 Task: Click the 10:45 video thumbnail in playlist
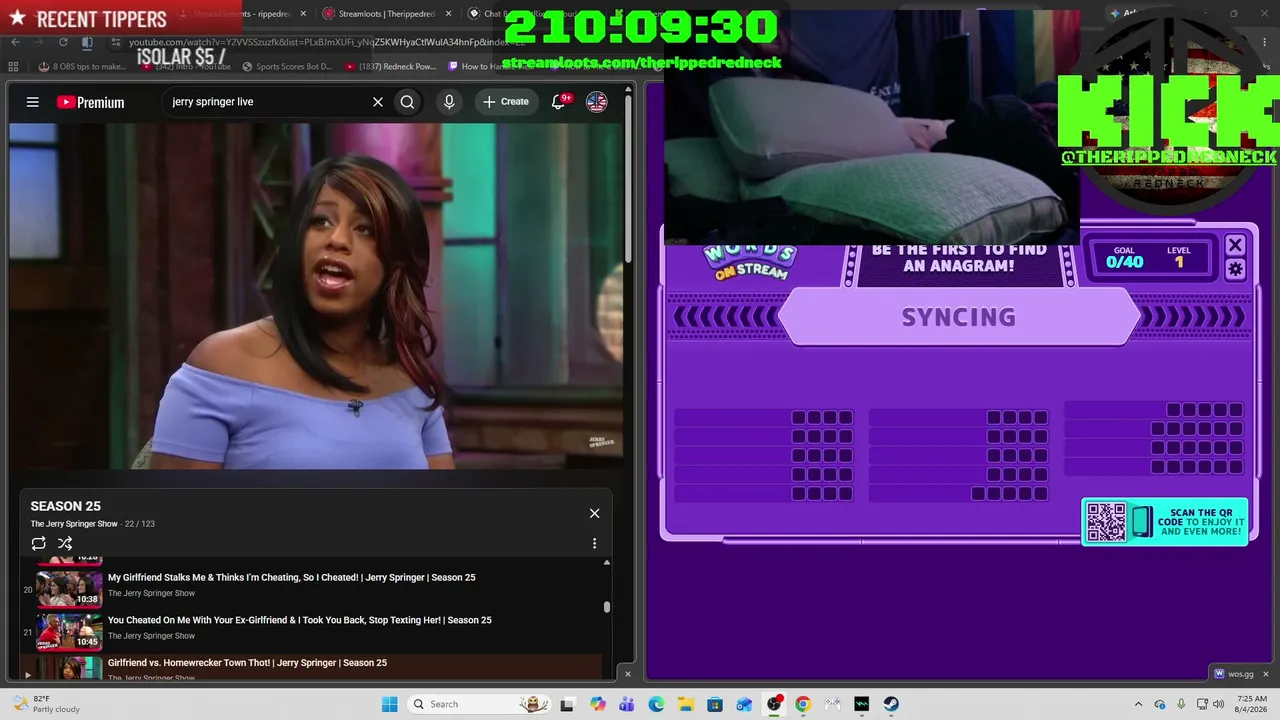pyautogui.click(x=70, y=632)
